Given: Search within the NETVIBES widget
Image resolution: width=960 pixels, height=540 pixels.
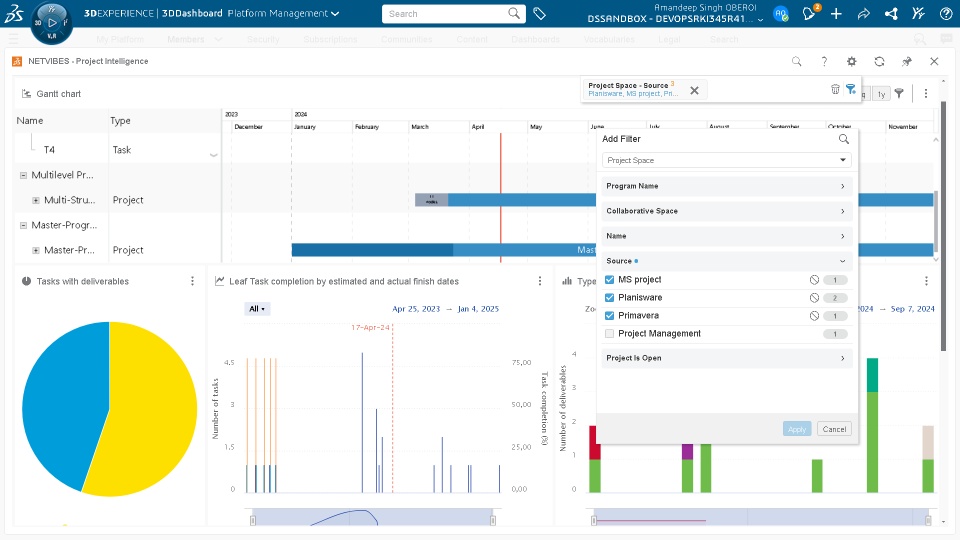Looking at the screenshot, I should point(797,61).
